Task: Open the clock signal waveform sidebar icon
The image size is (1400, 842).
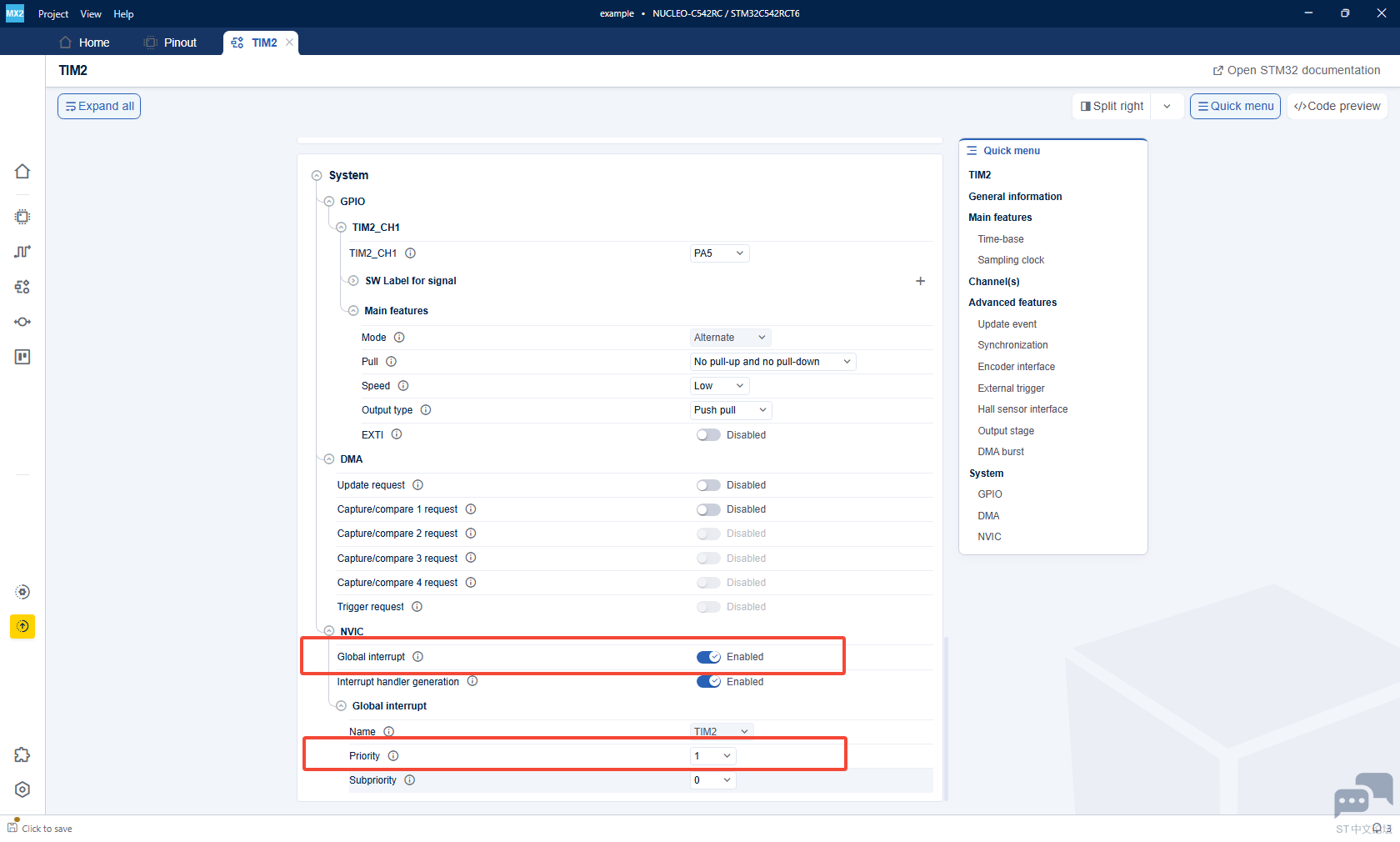Action: point(22,252)
